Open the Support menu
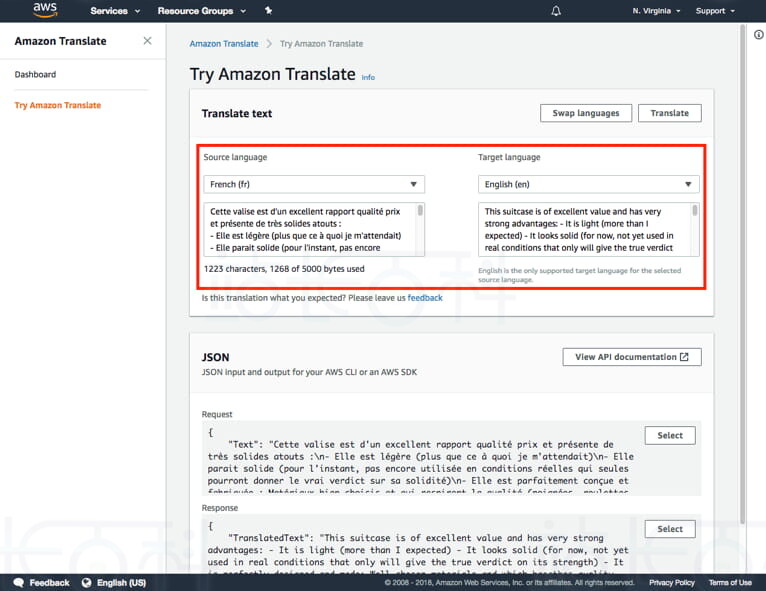766x591 pixels. coord(715,11)
